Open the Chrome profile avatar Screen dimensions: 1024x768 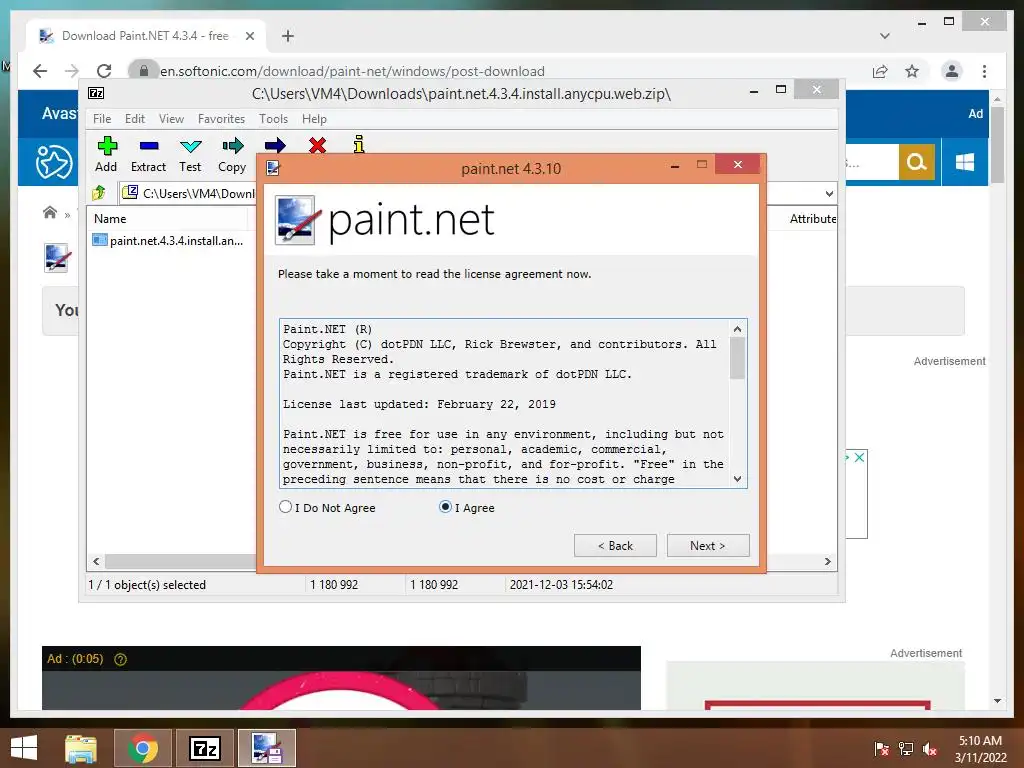(952, 71)
